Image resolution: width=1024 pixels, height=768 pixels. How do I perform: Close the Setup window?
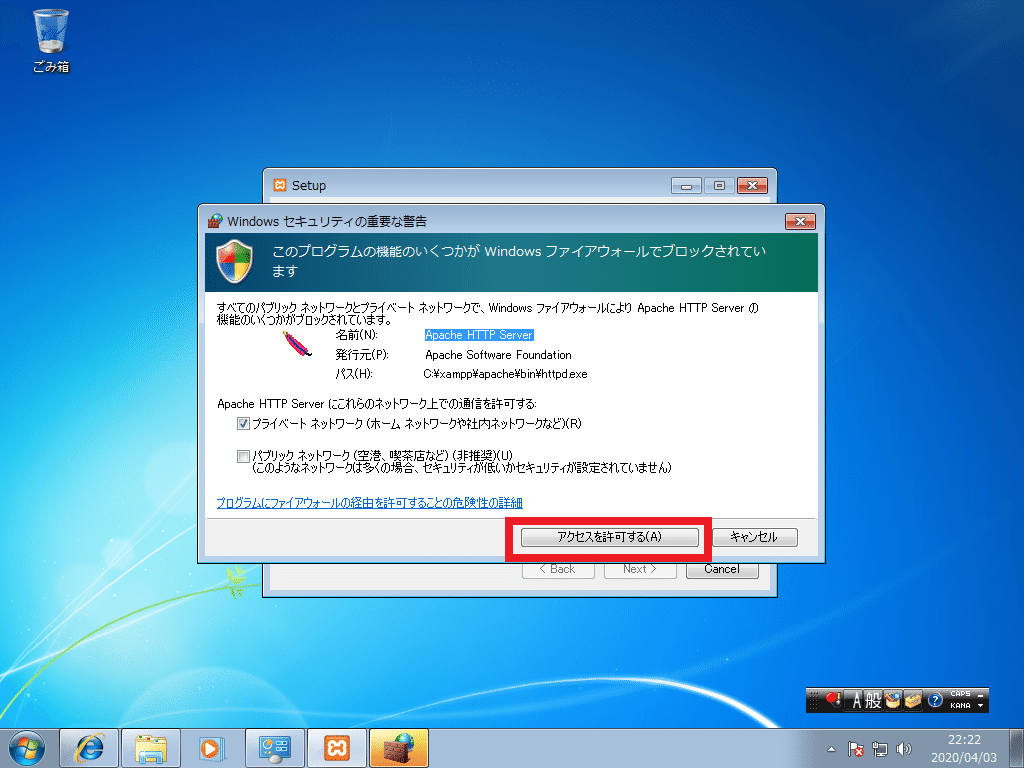click(752, 186)
